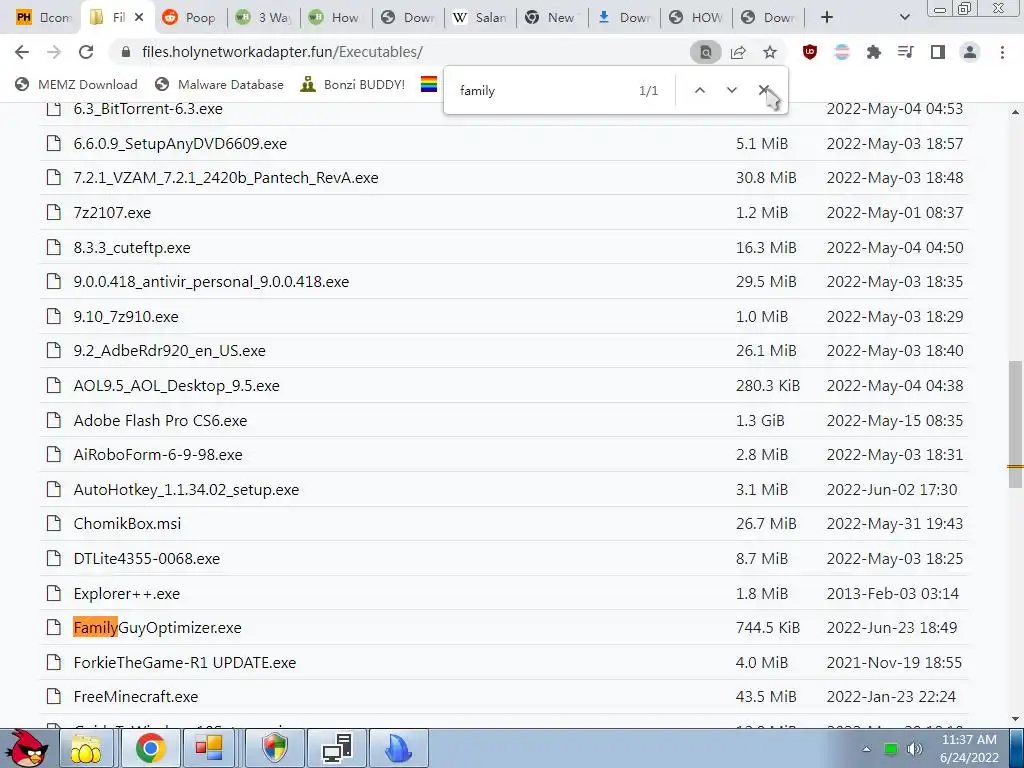1024x768 pixels.
Task: Open 7.2.1_VZAM Pantech RevA.exe link
Action: [226, 178]
